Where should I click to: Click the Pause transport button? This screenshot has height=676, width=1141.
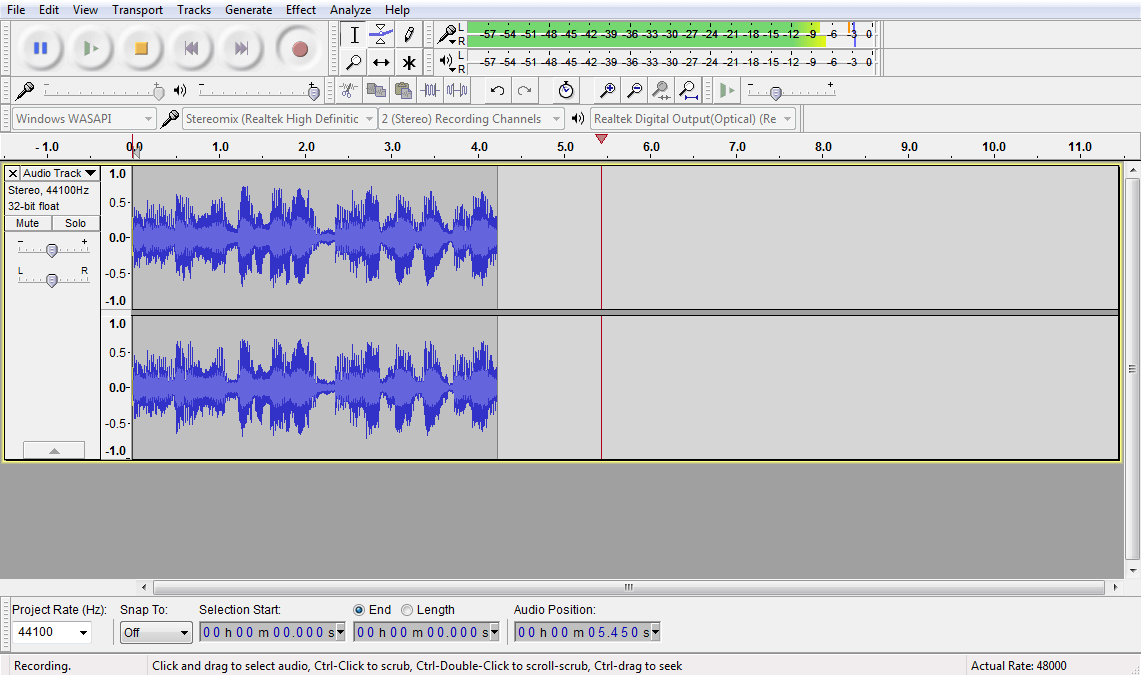(40, 48)
